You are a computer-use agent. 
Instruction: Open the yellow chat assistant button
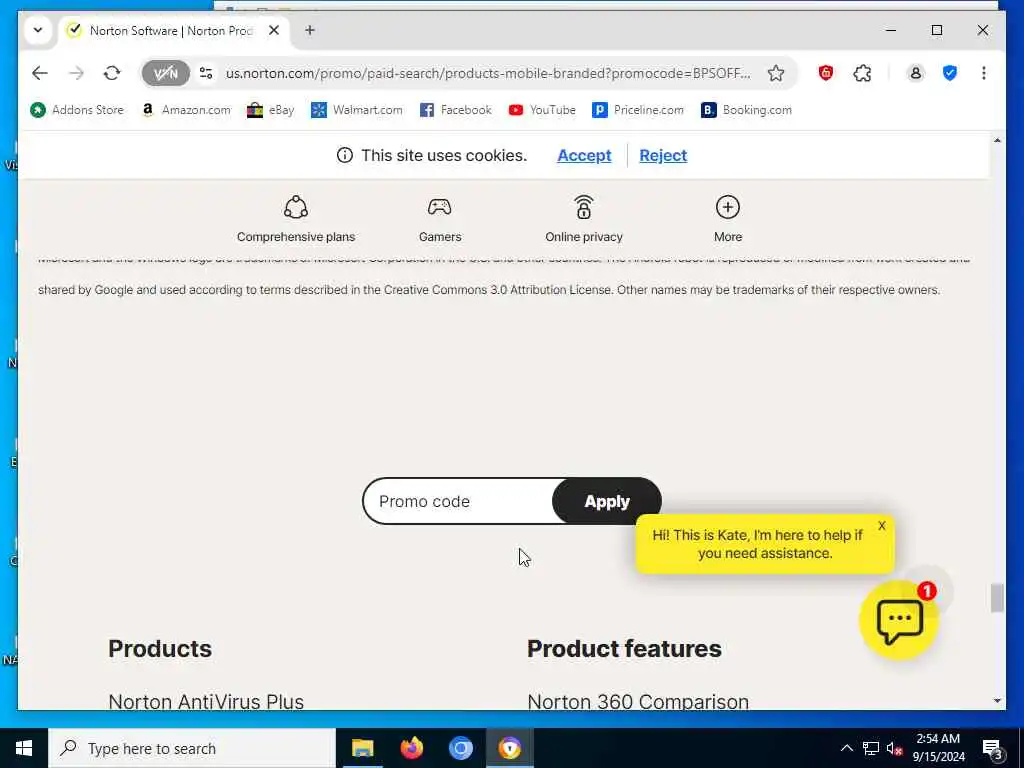pyautogui.click(x=899, y=620)
